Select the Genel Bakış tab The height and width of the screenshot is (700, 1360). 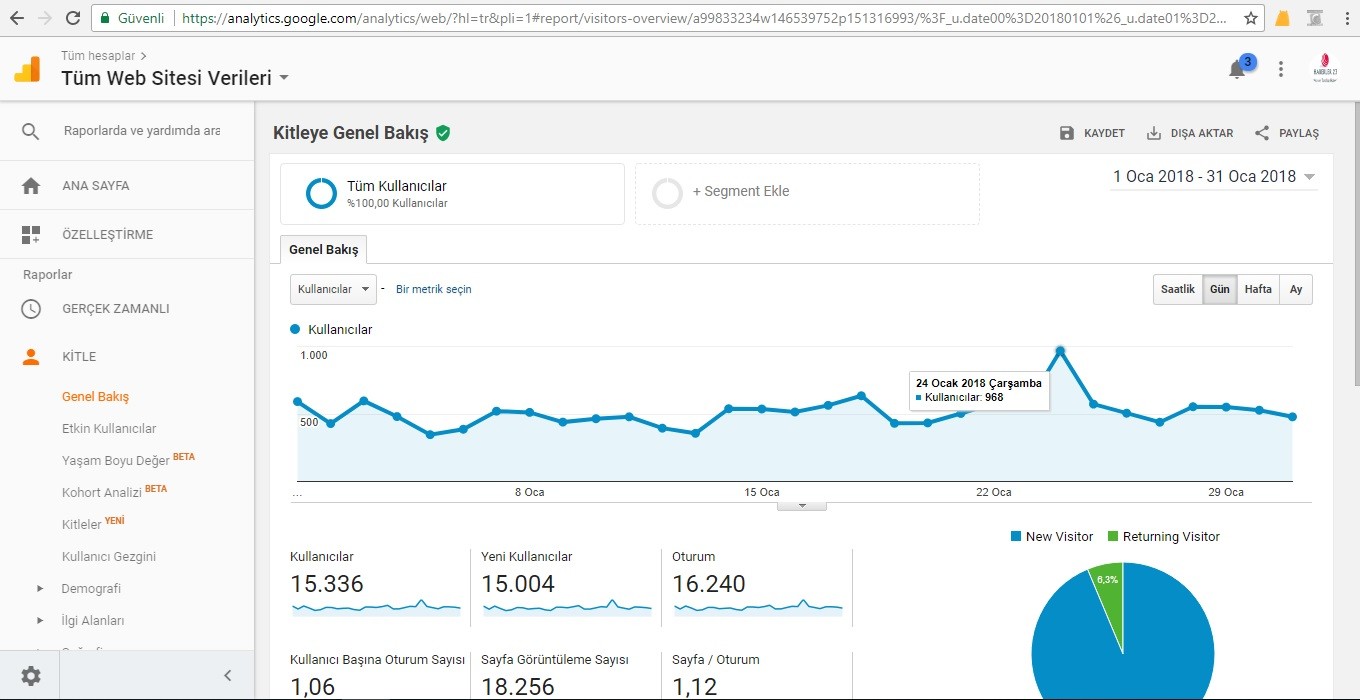pyautogui.click(x=324, y=250)
